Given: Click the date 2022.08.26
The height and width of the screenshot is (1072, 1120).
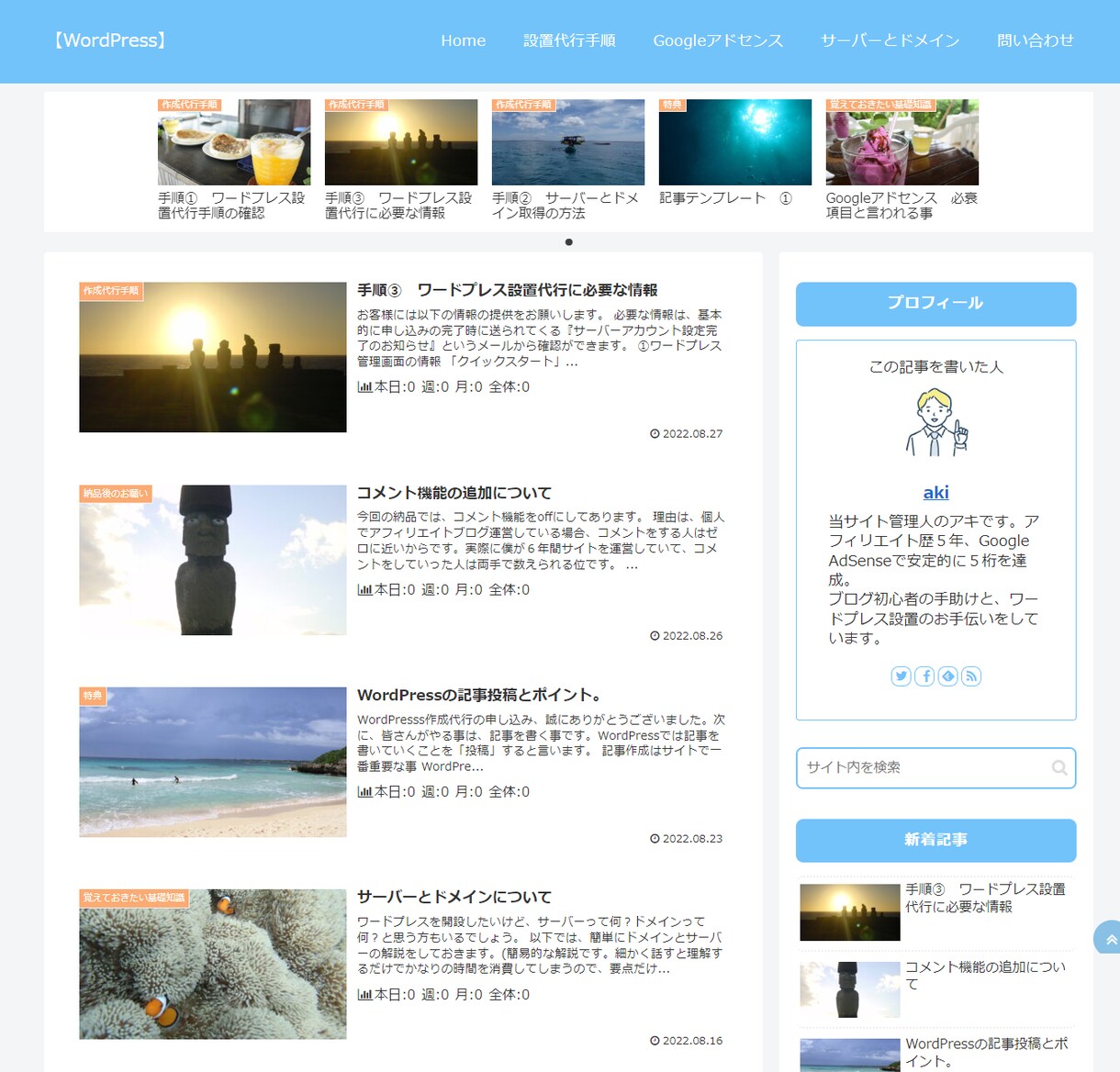Looking at the screenshot, I should pyautogui.click(x=687, y=636).
